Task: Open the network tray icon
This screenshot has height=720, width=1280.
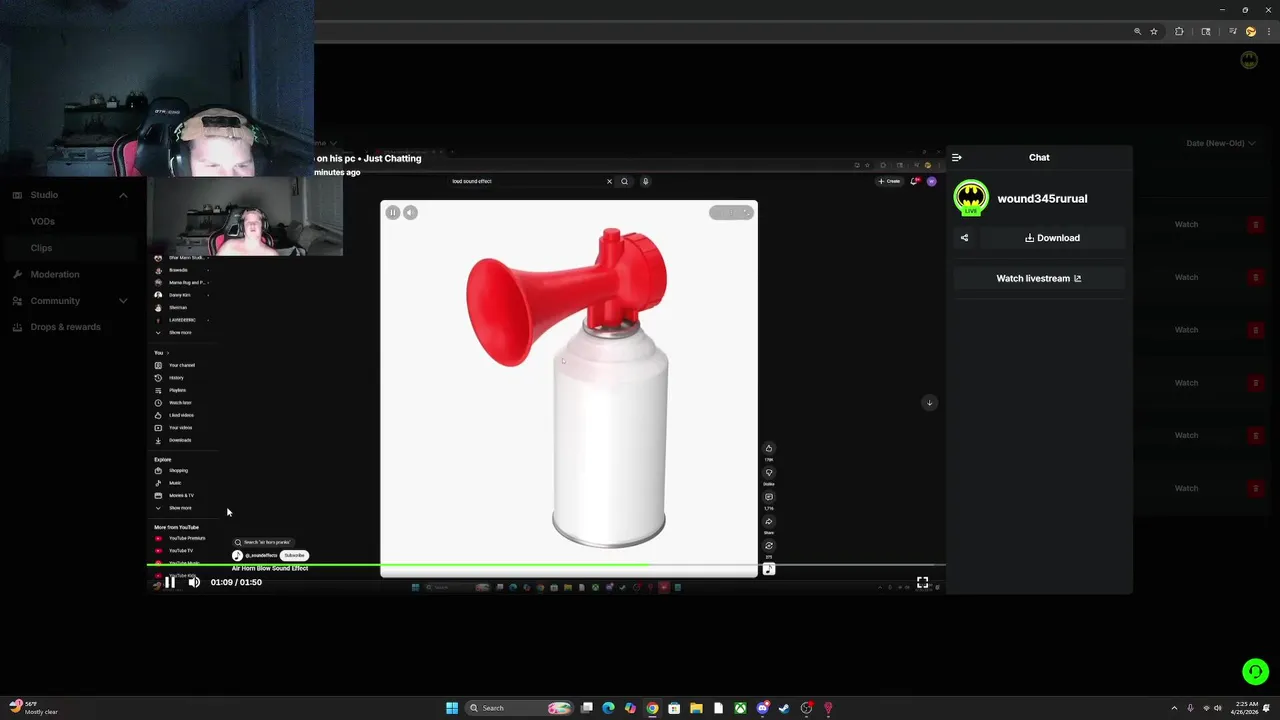Action: (x=1206, y=708)
